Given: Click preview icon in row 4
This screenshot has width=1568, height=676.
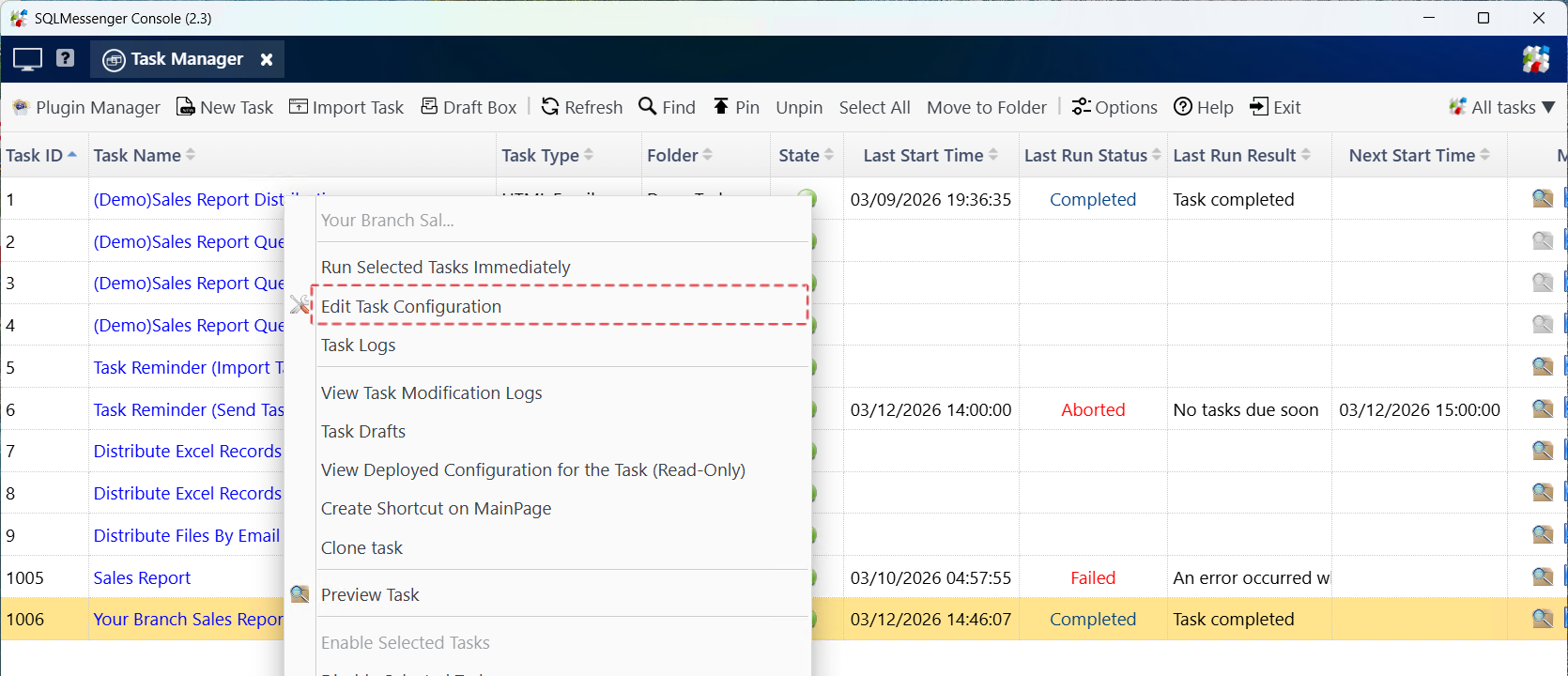Looking at the screenshot, I should pos(1543,324).
